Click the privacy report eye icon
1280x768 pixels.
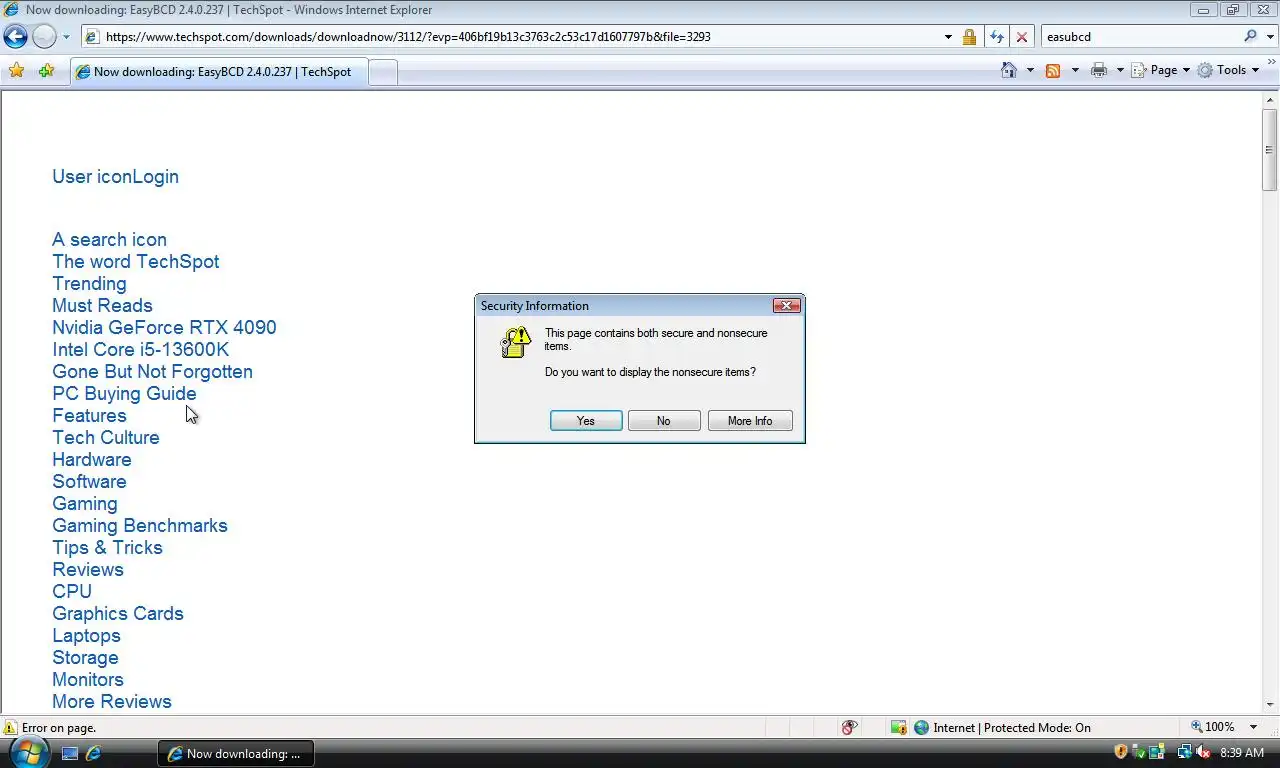(849, 728)
